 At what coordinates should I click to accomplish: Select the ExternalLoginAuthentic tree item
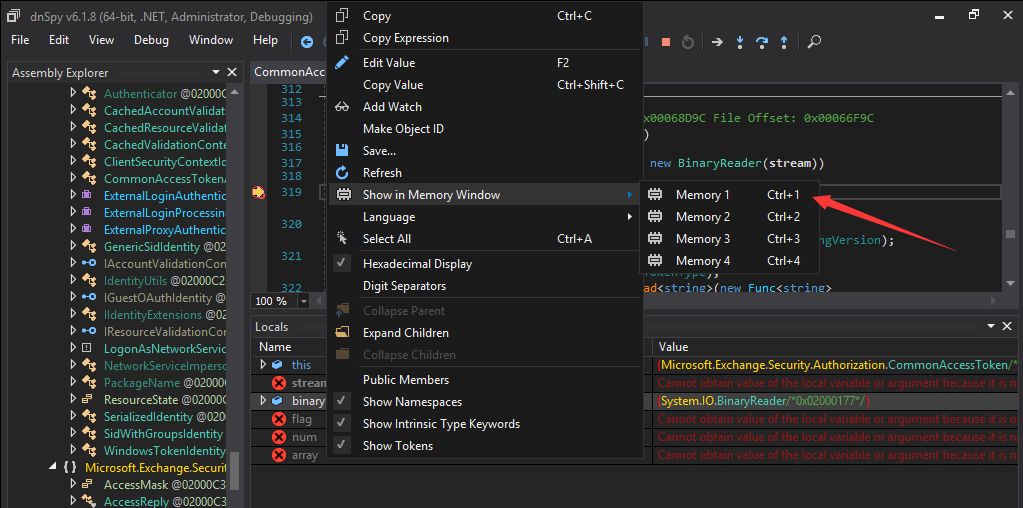(164, 196)
